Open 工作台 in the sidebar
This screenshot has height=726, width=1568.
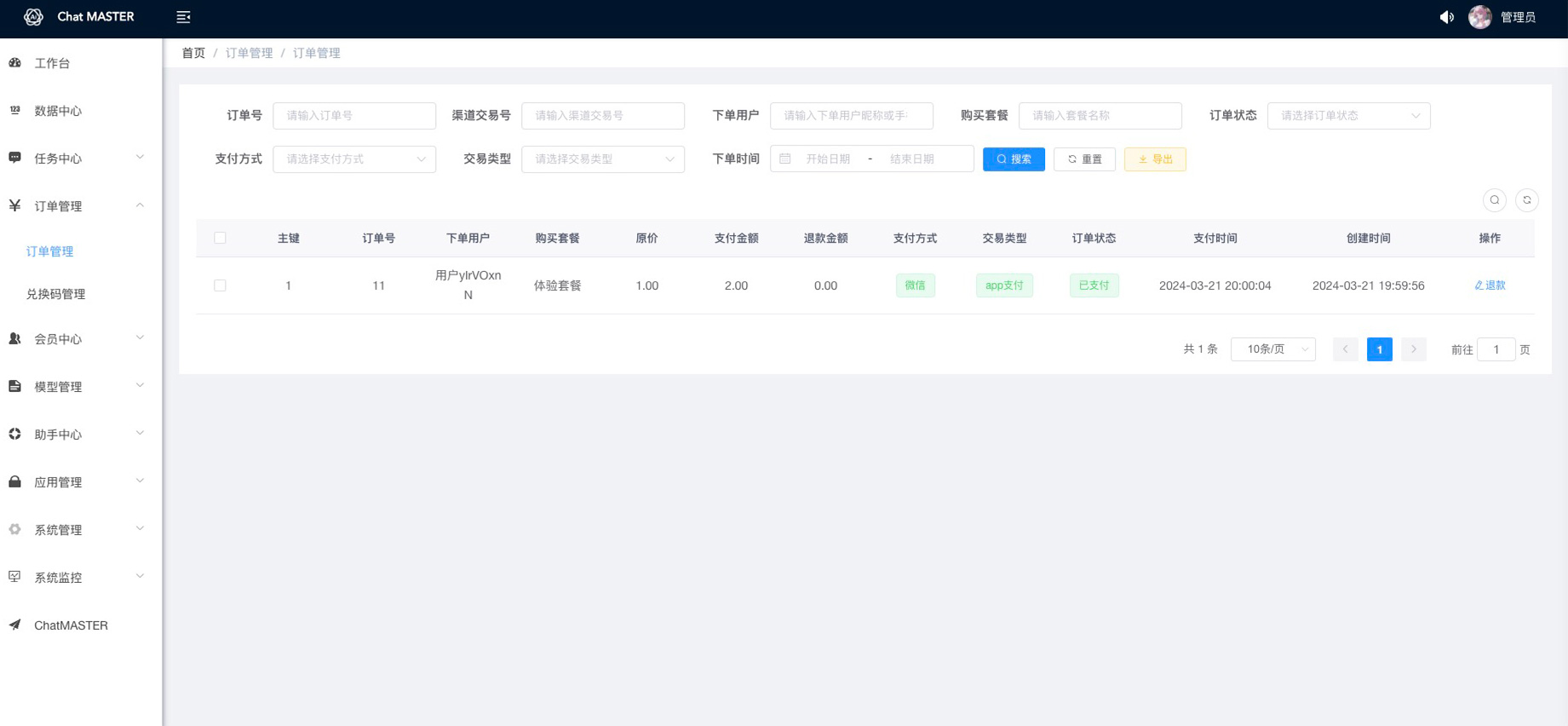(x=81, y=63)
